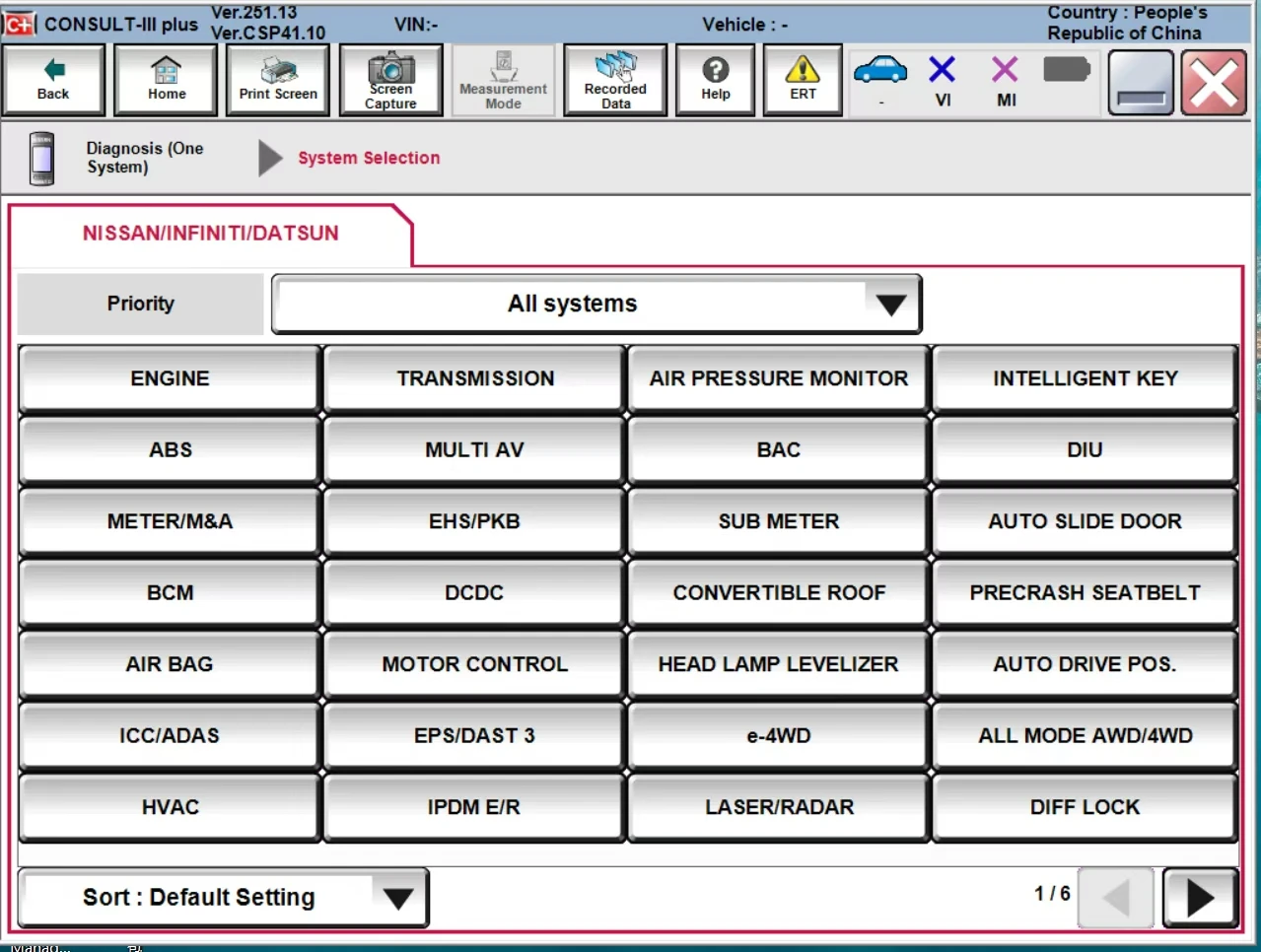Choose the DCDC system
The image size is (1261, 952).
[475, 592]
